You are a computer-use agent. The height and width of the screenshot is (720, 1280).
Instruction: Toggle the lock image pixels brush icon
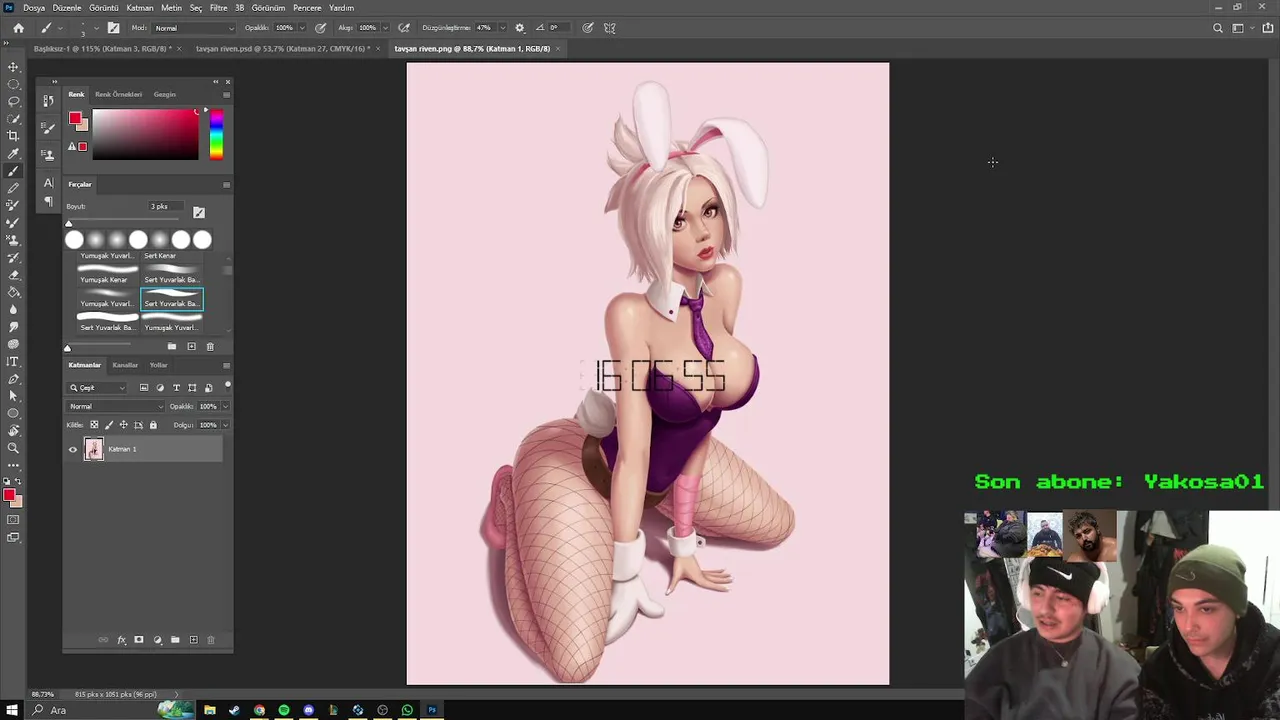[x=109, y=425]
